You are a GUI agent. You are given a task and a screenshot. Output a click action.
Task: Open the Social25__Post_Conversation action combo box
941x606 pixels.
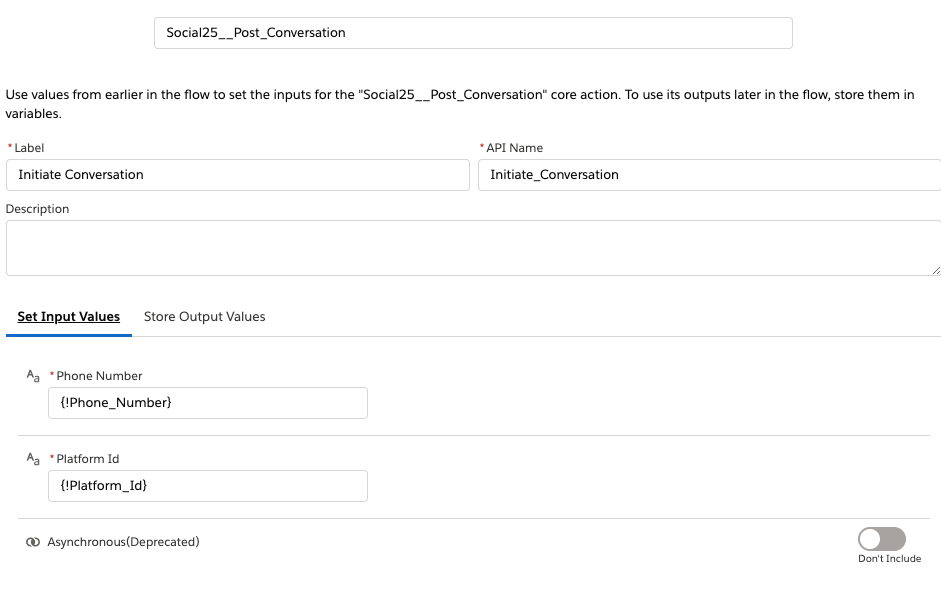[473, 32]
